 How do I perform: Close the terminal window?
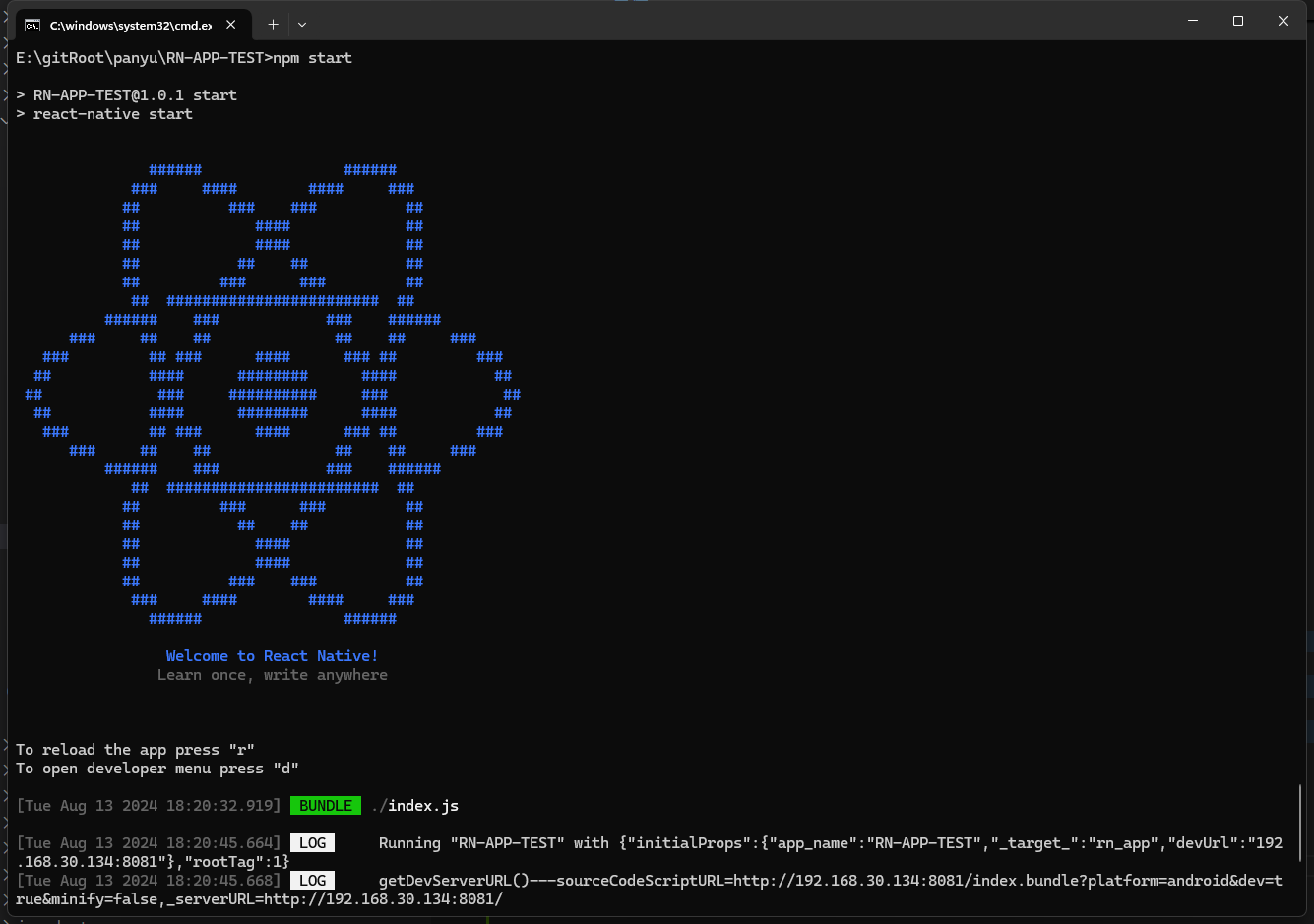(x=1283, y=21)
